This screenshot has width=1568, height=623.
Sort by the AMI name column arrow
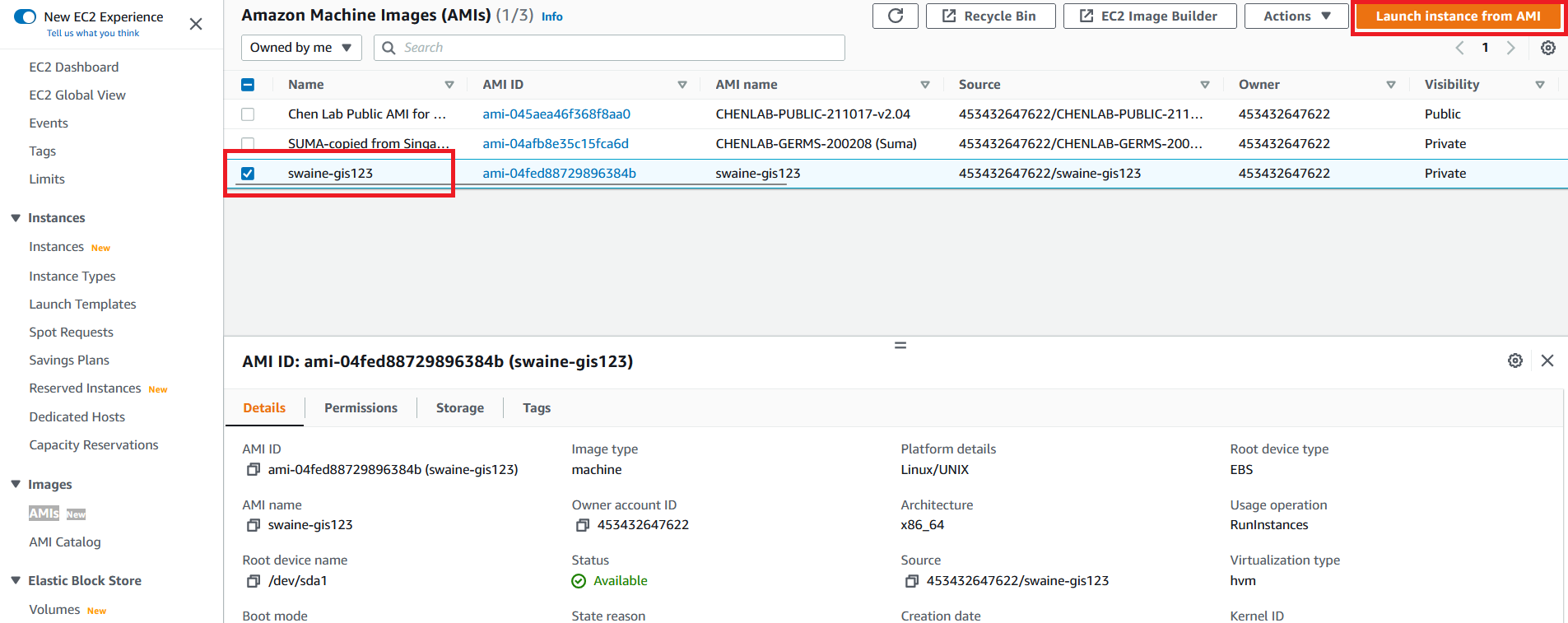[925, 85]
